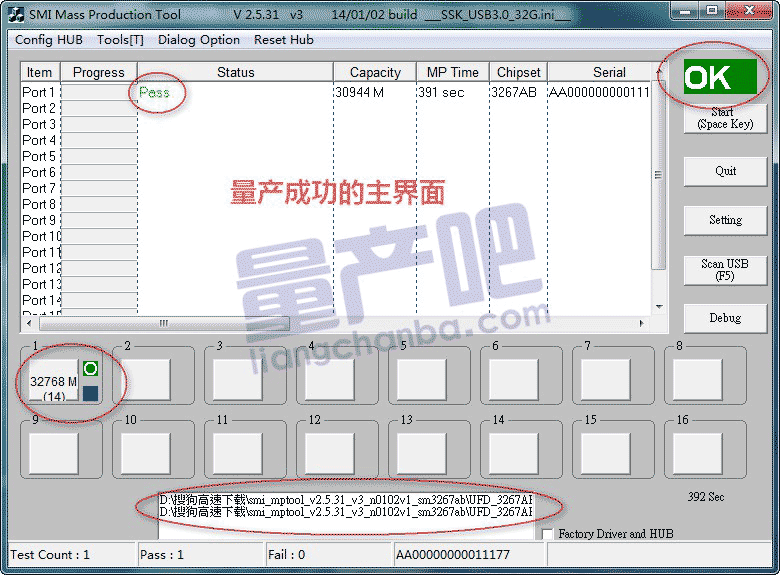Click the vertical scrollbar thumb of port list
Image resolution: width=780 pixels, height=575 pixels.
pos(659,174)
